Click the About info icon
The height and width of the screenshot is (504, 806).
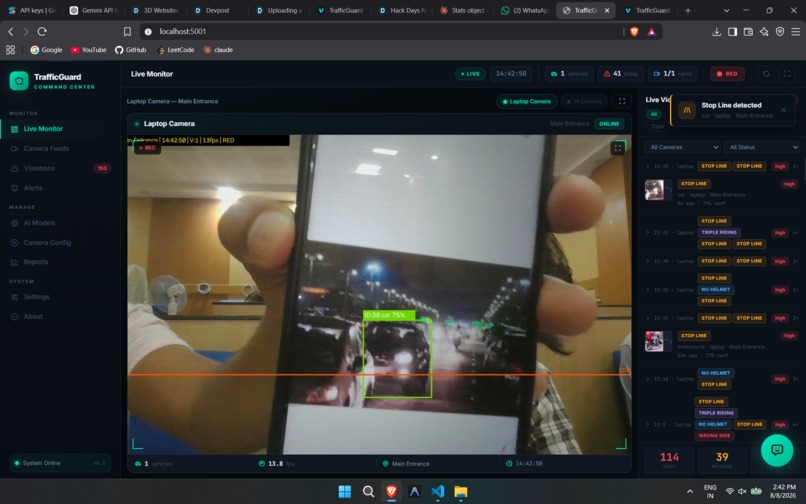(x=14, y=317)
